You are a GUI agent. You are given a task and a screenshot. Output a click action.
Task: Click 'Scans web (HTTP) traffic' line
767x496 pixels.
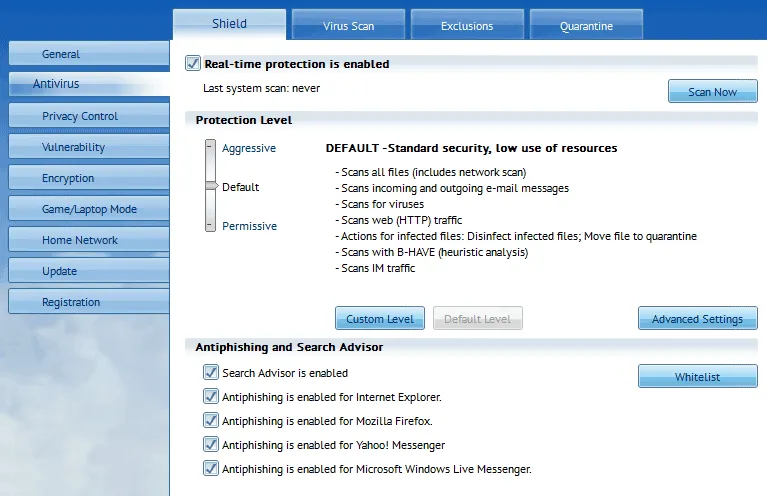[x=398, y=220]
